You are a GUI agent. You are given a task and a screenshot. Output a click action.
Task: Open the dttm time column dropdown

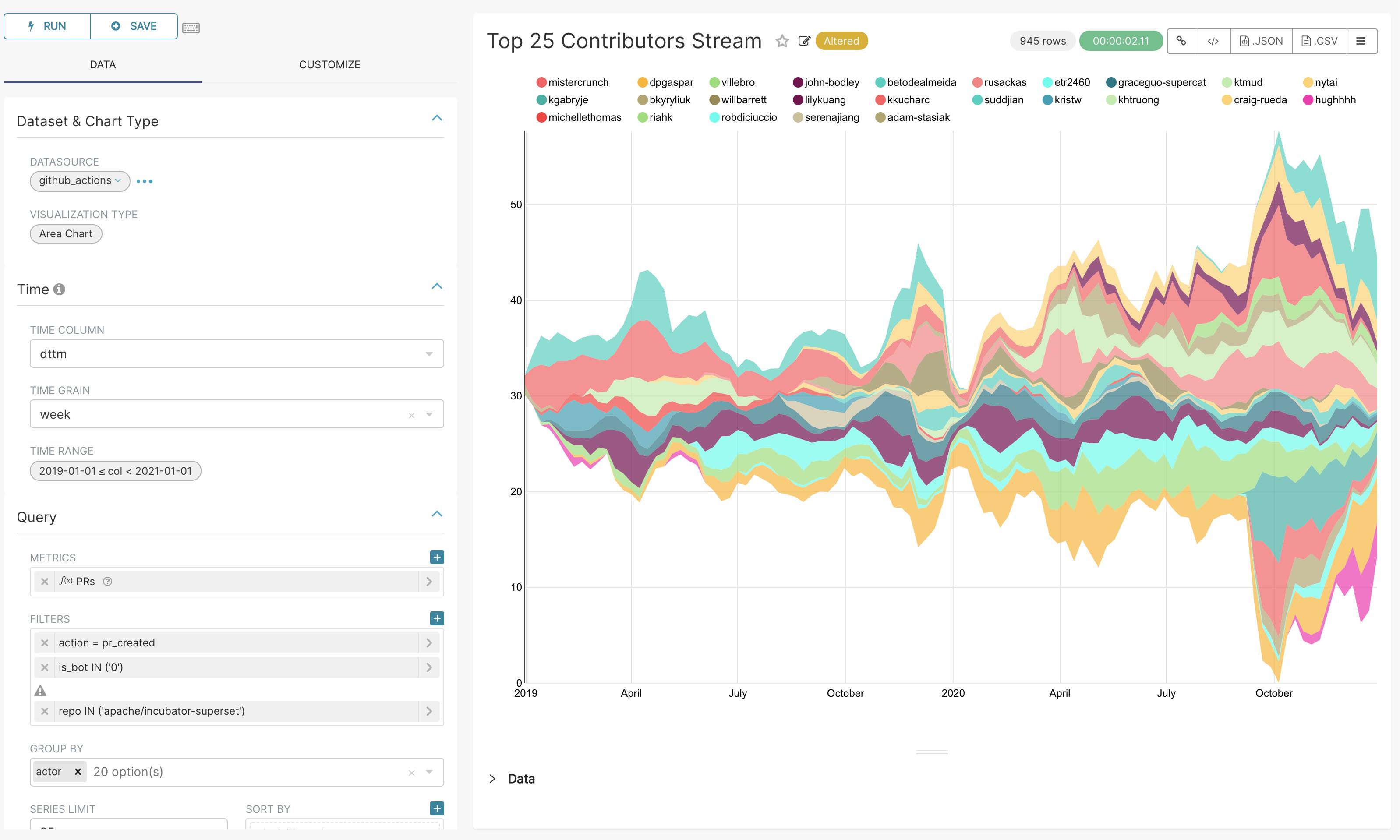pos(428,353)
